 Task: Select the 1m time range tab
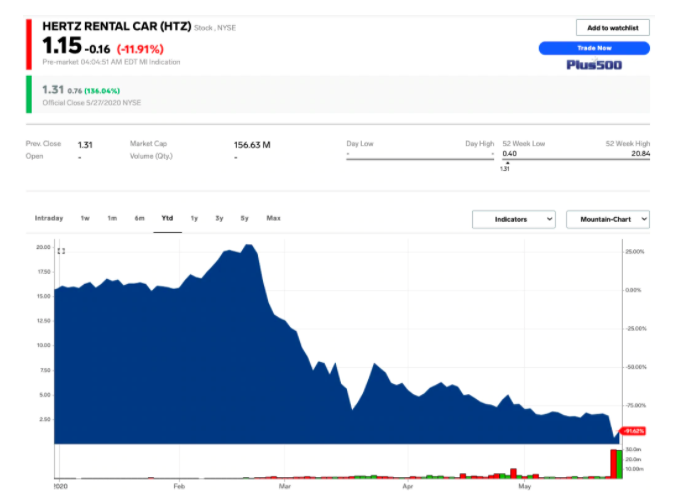(112, 218)
